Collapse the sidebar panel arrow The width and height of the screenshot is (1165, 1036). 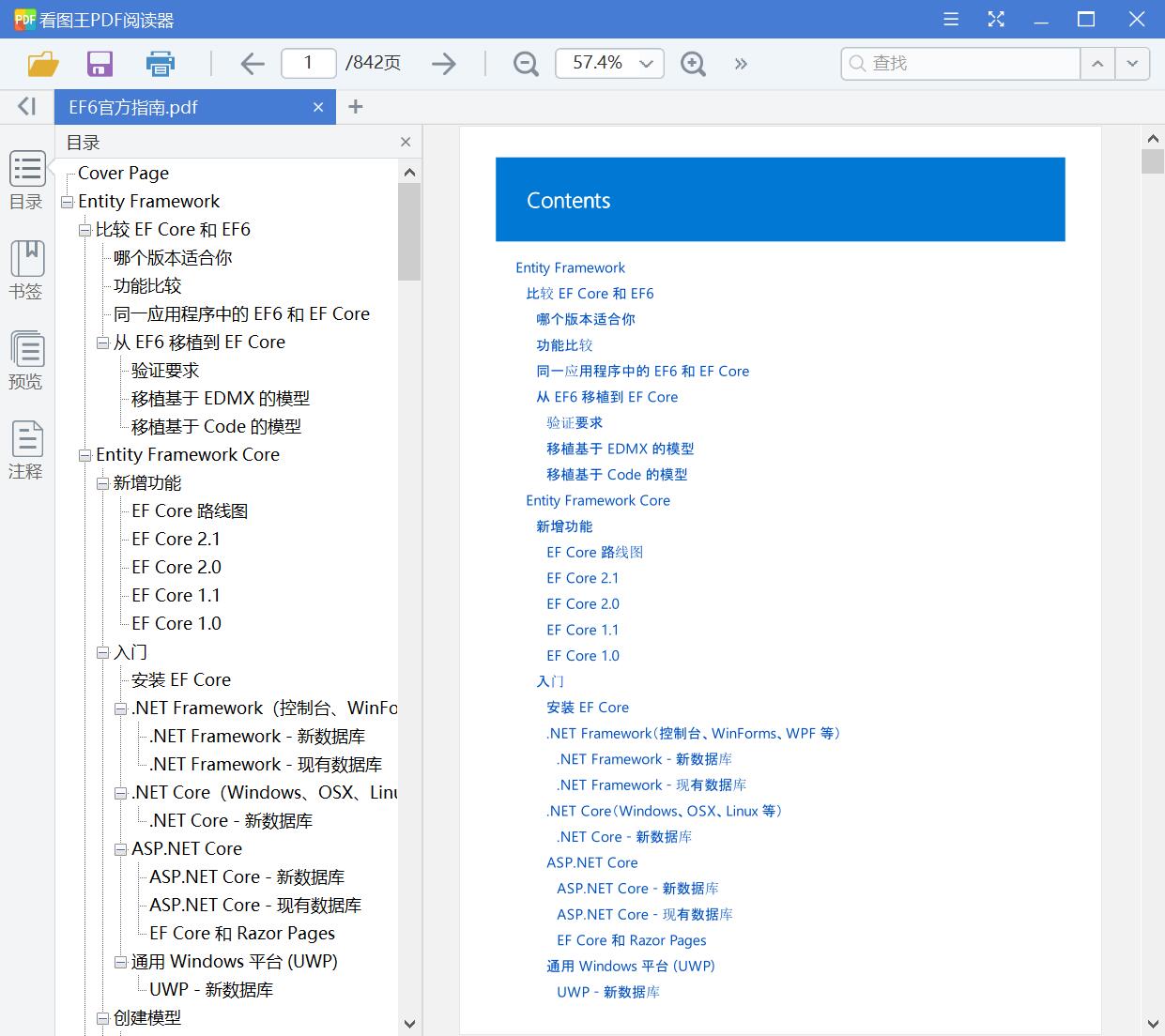[x=26, y=106]
